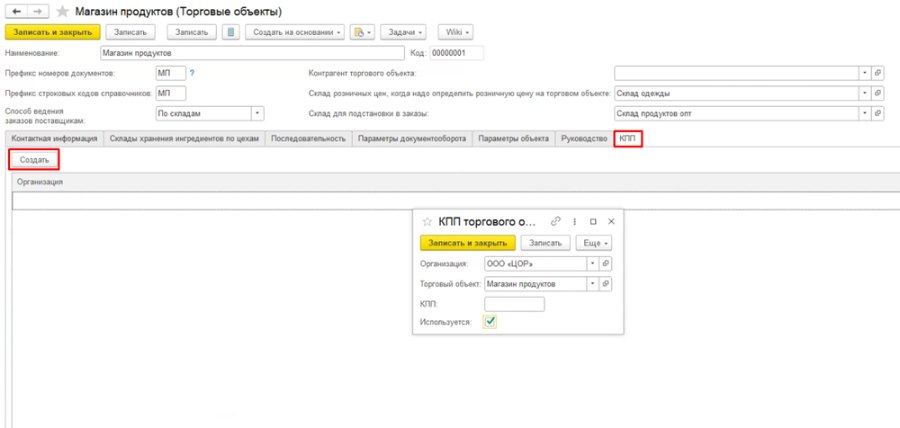Click Префикс строковых кодов справочников field
The width and height of the screenshot is (900, 428).
(170, 94)
